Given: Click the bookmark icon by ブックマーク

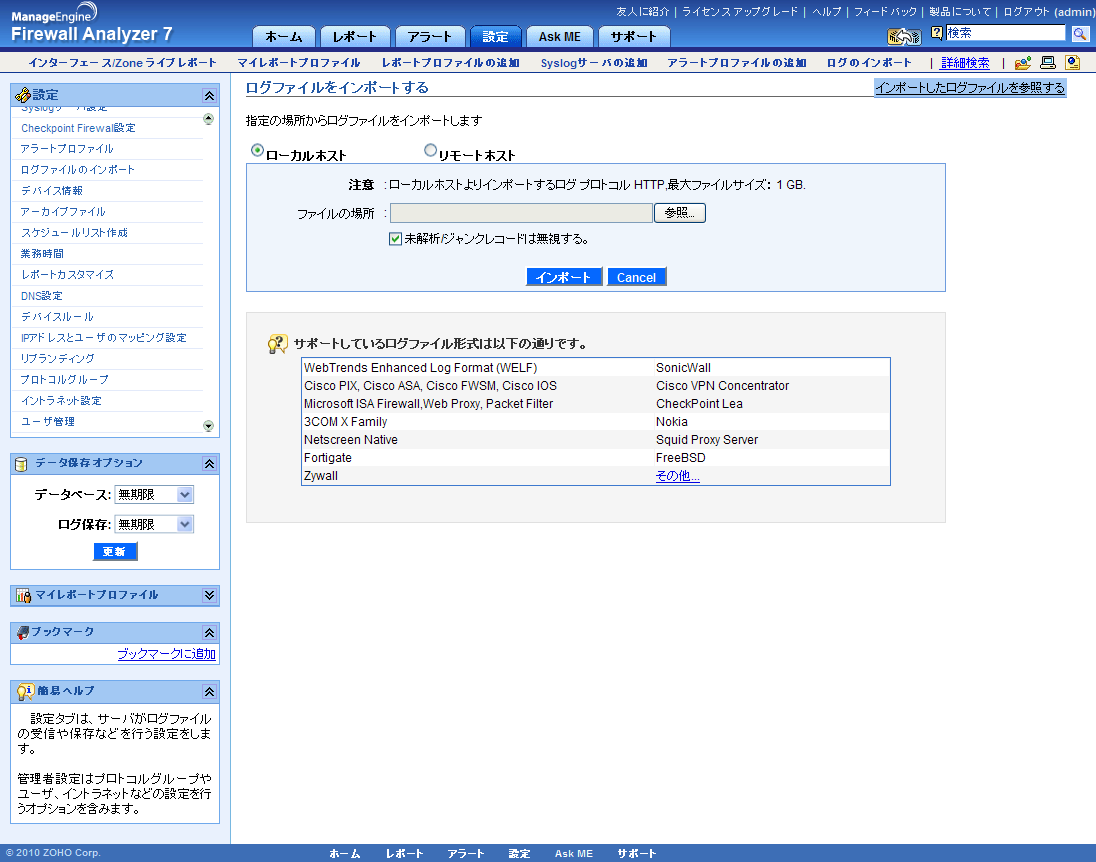Looking at the screenshot, I should coord(23,632).
